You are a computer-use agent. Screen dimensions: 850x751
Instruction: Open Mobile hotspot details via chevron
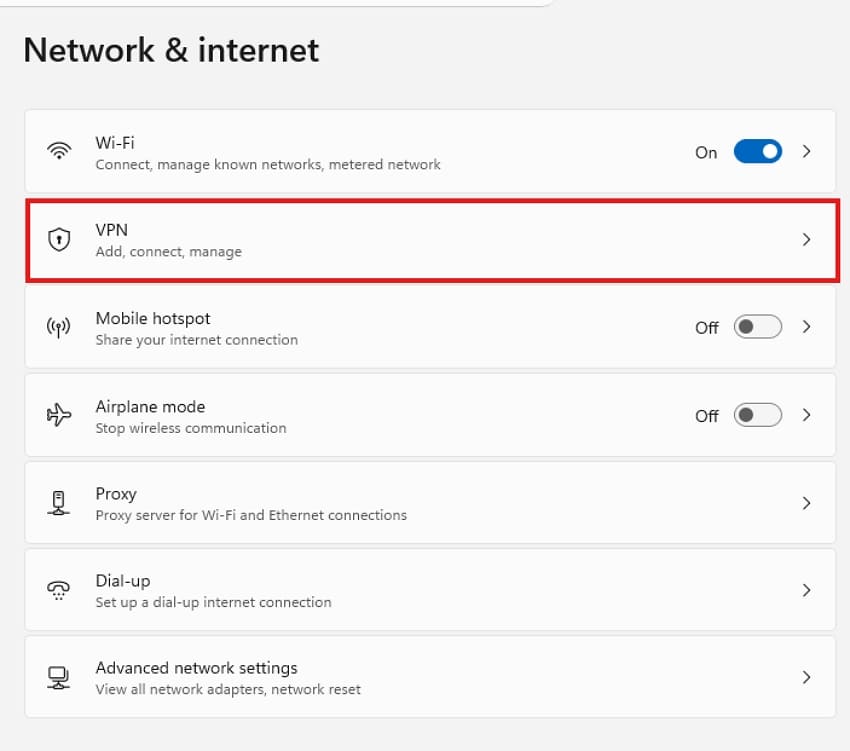807,326
